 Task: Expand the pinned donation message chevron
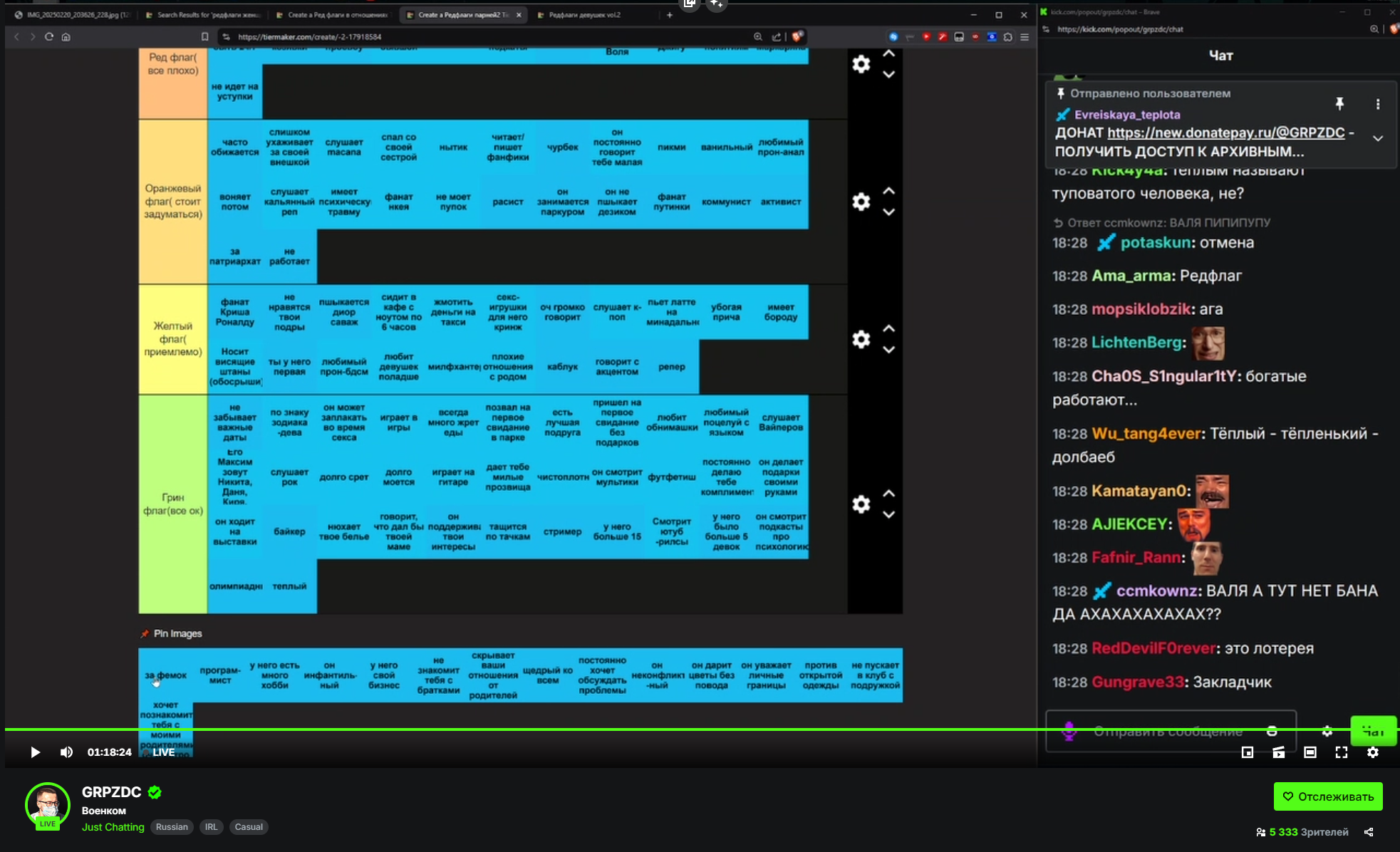pos(1377,139)
